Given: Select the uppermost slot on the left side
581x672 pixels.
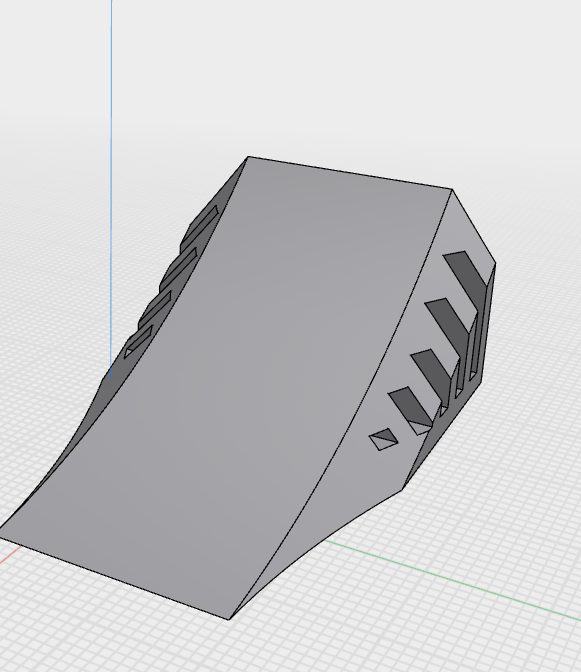Looking at the screenshot, I should coord(200,227).
